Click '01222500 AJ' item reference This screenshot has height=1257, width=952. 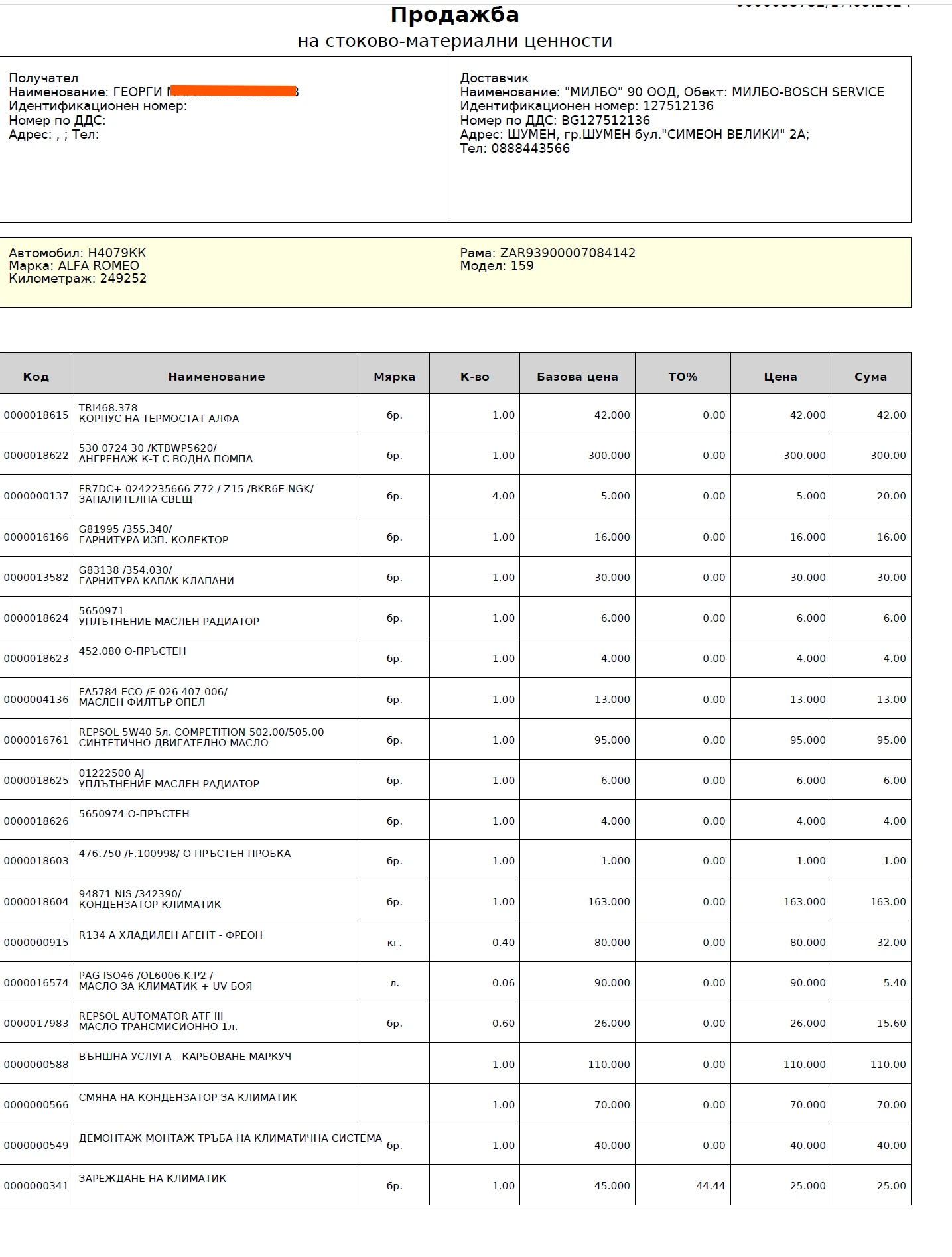[111, 773]
